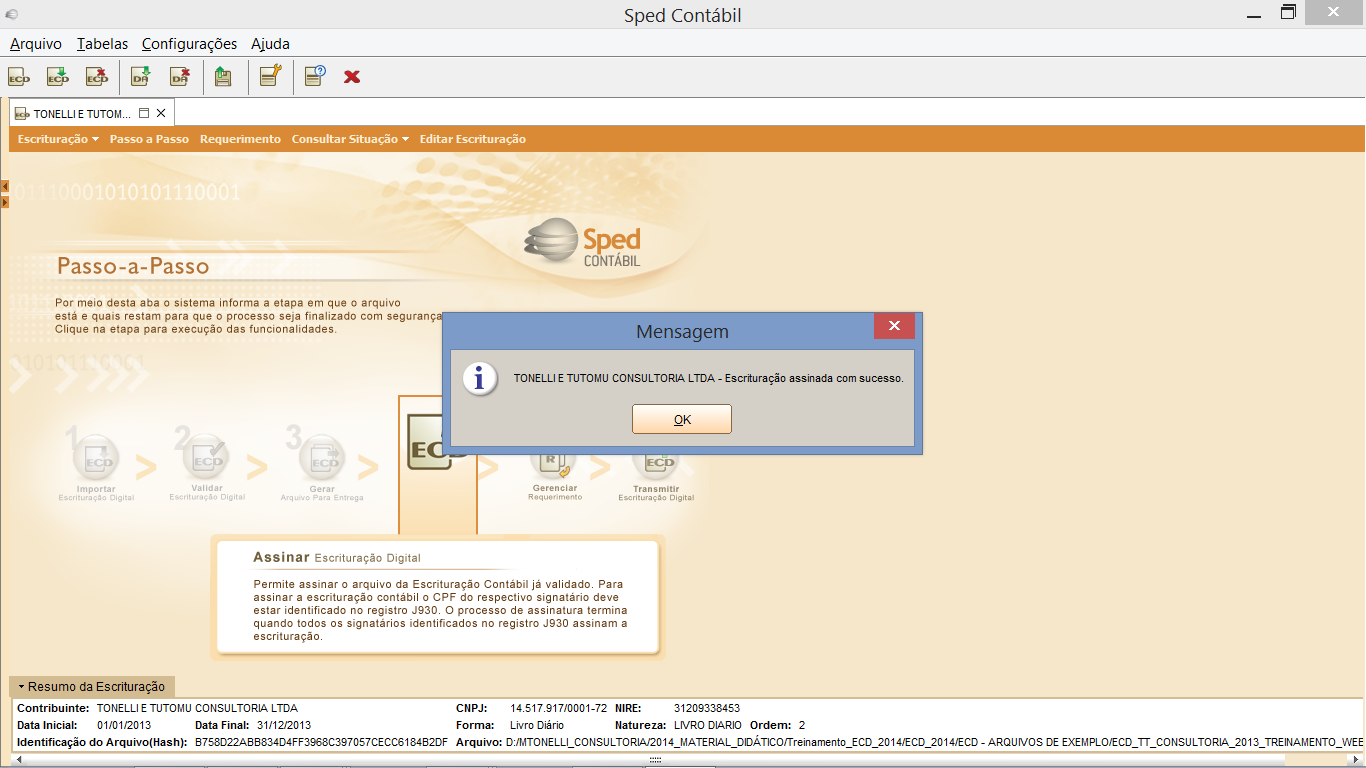Open help via the question mark document icon

315,76
